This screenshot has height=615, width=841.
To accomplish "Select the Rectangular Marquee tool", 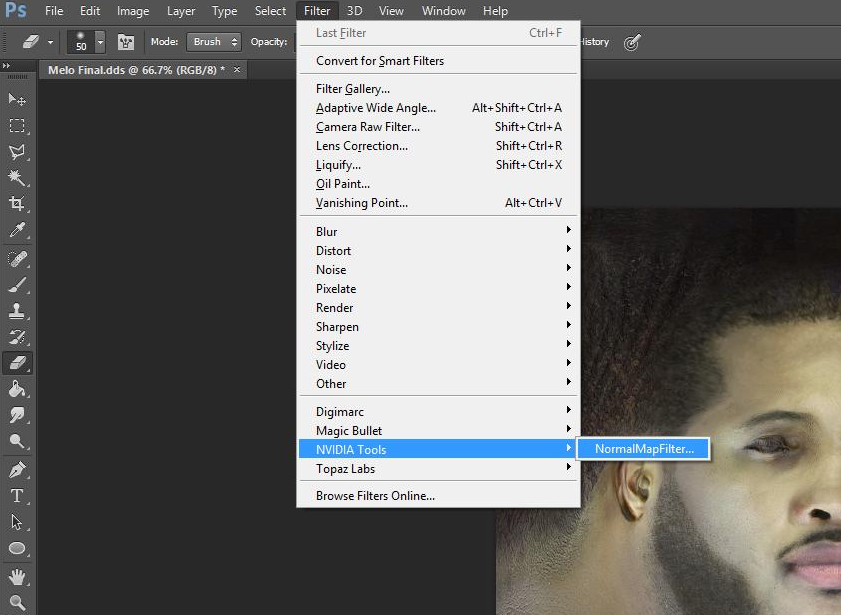I will 17,125.
